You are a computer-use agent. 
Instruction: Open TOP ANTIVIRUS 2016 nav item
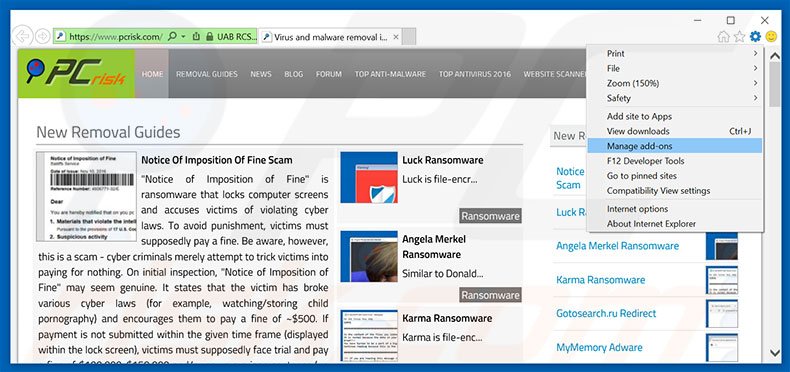tap(474, 74)
